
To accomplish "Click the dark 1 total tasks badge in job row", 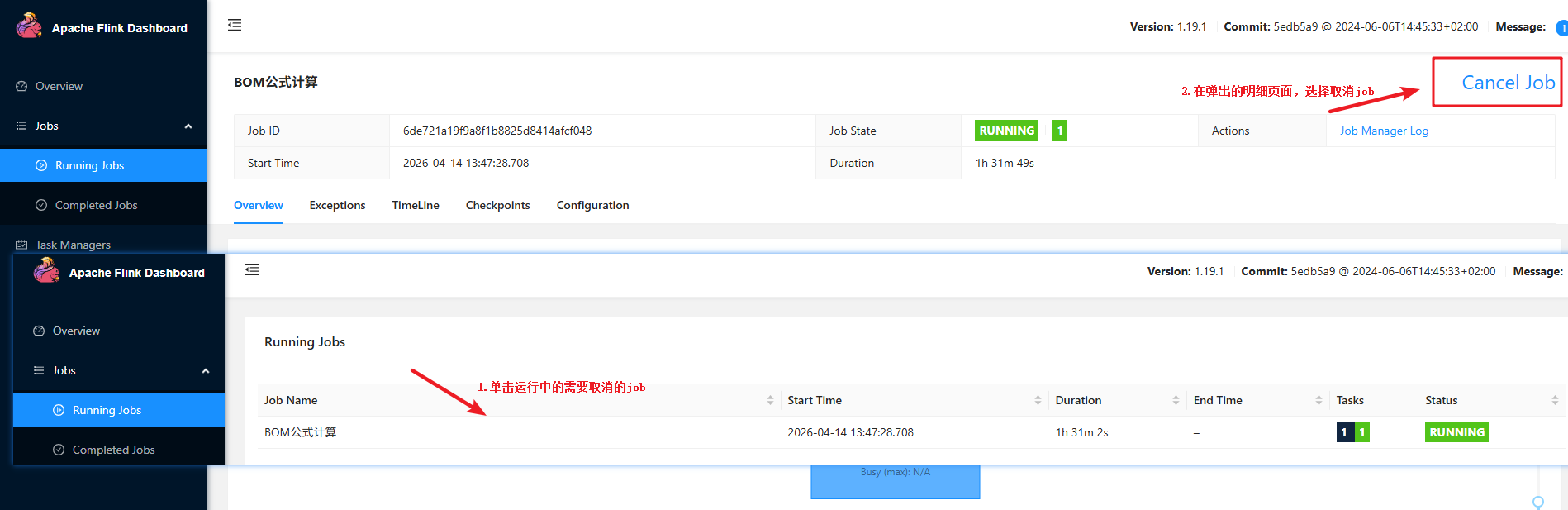I will coord(1345,432).
